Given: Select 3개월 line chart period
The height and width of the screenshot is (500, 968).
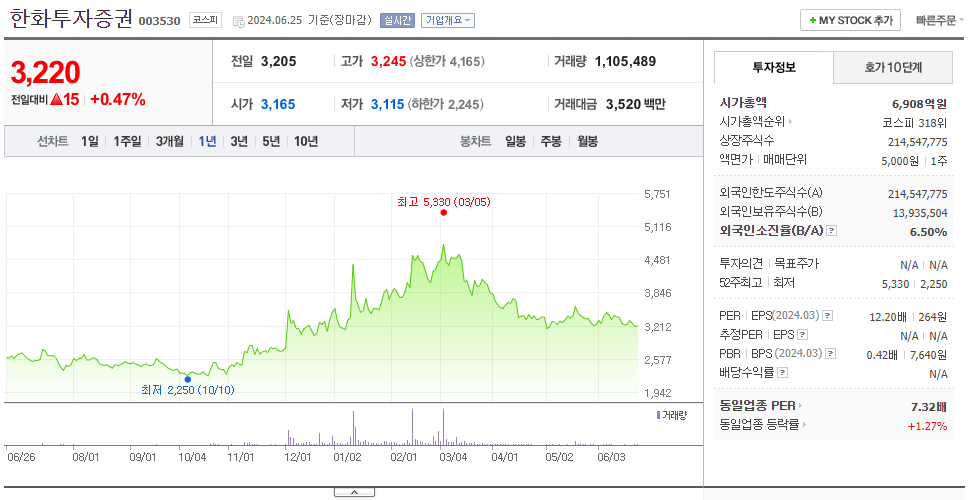Looking at the screenshot, I should pyautogui.click(x=169, y=141).
